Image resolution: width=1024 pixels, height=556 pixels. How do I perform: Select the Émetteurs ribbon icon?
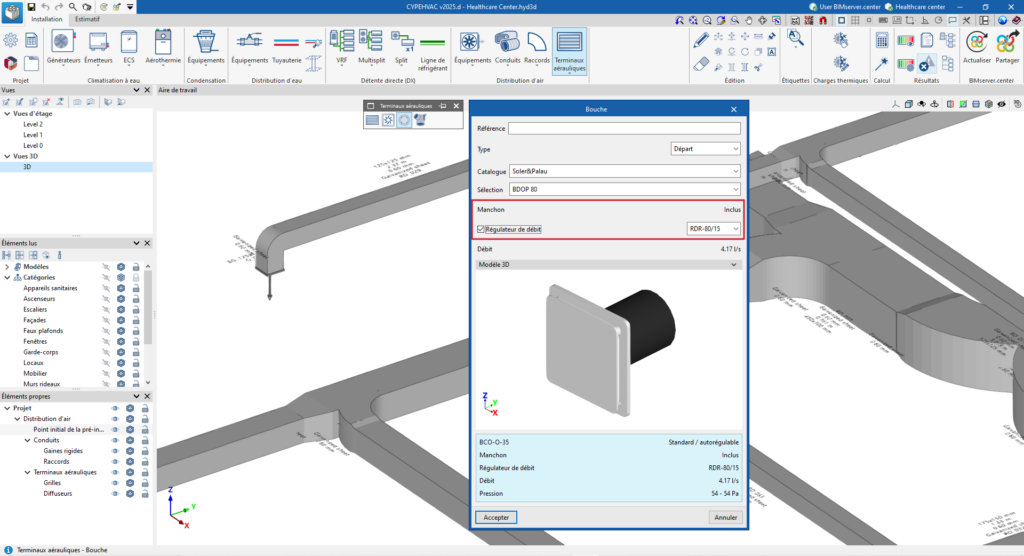click(98, 48)
